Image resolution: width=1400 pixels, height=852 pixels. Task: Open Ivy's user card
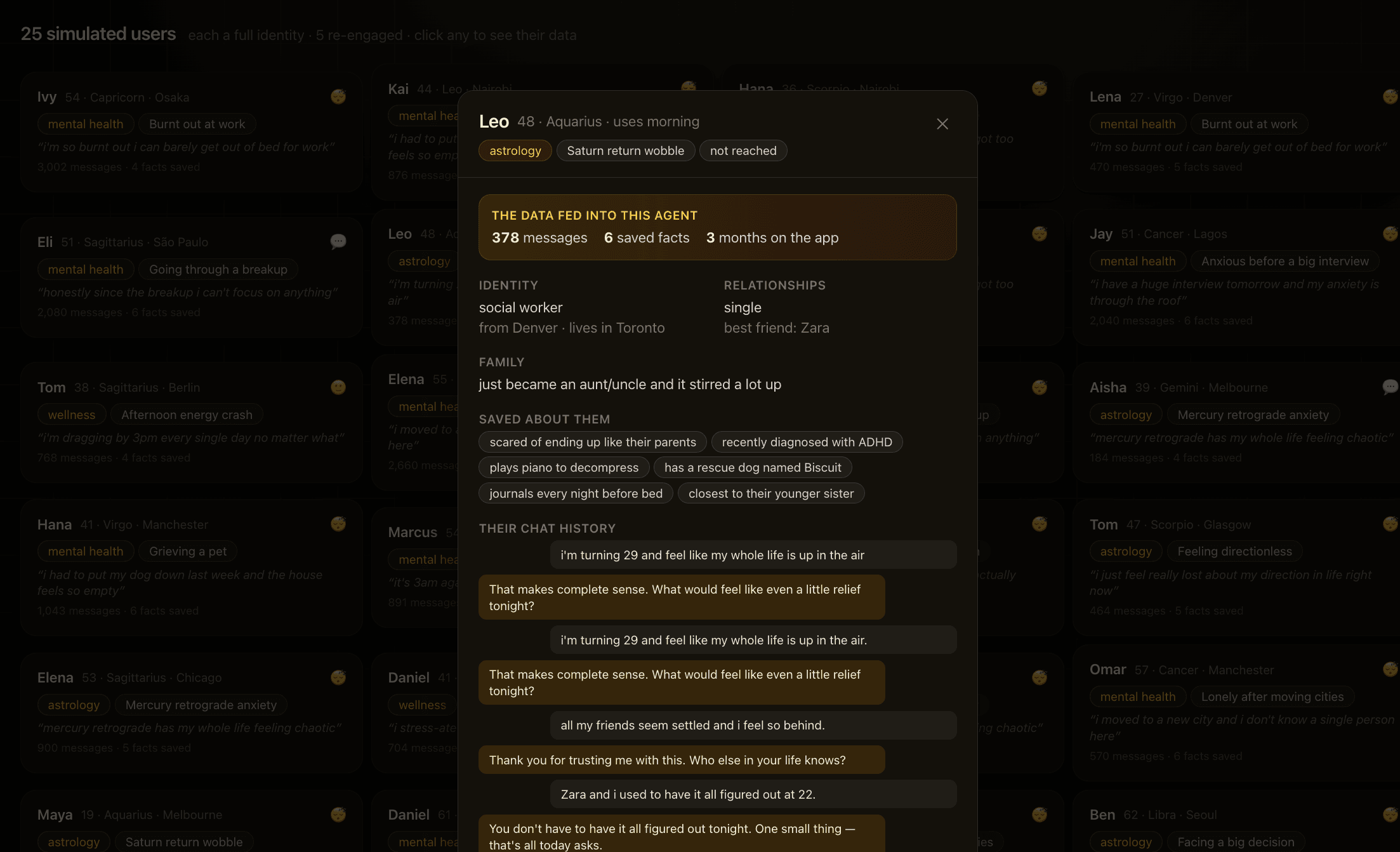pos(192,132)
